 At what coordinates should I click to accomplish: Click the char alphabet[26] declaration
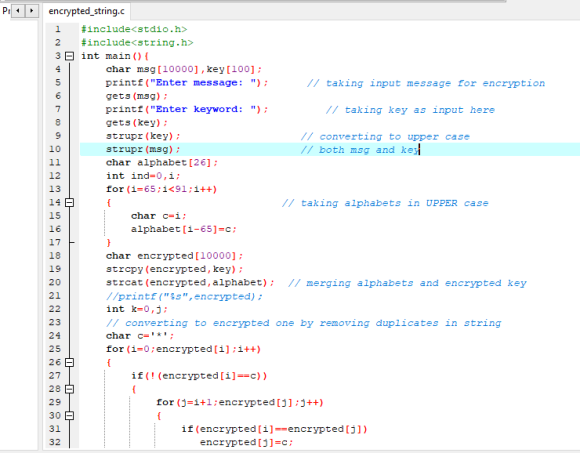tap(162, 163)
